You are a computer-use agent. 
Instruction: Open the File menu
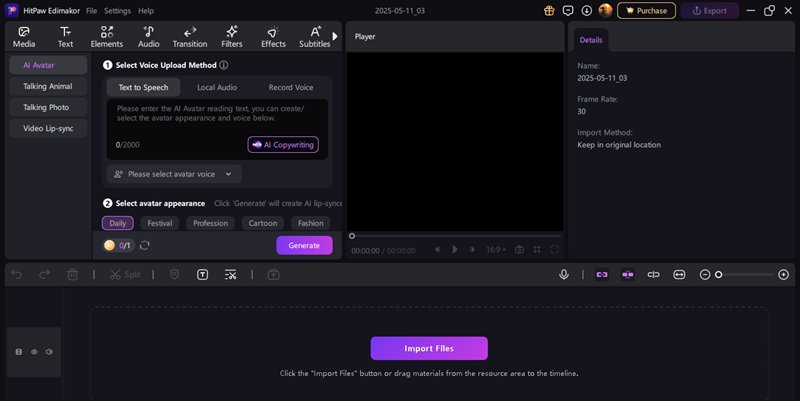[x=91, y=11]
